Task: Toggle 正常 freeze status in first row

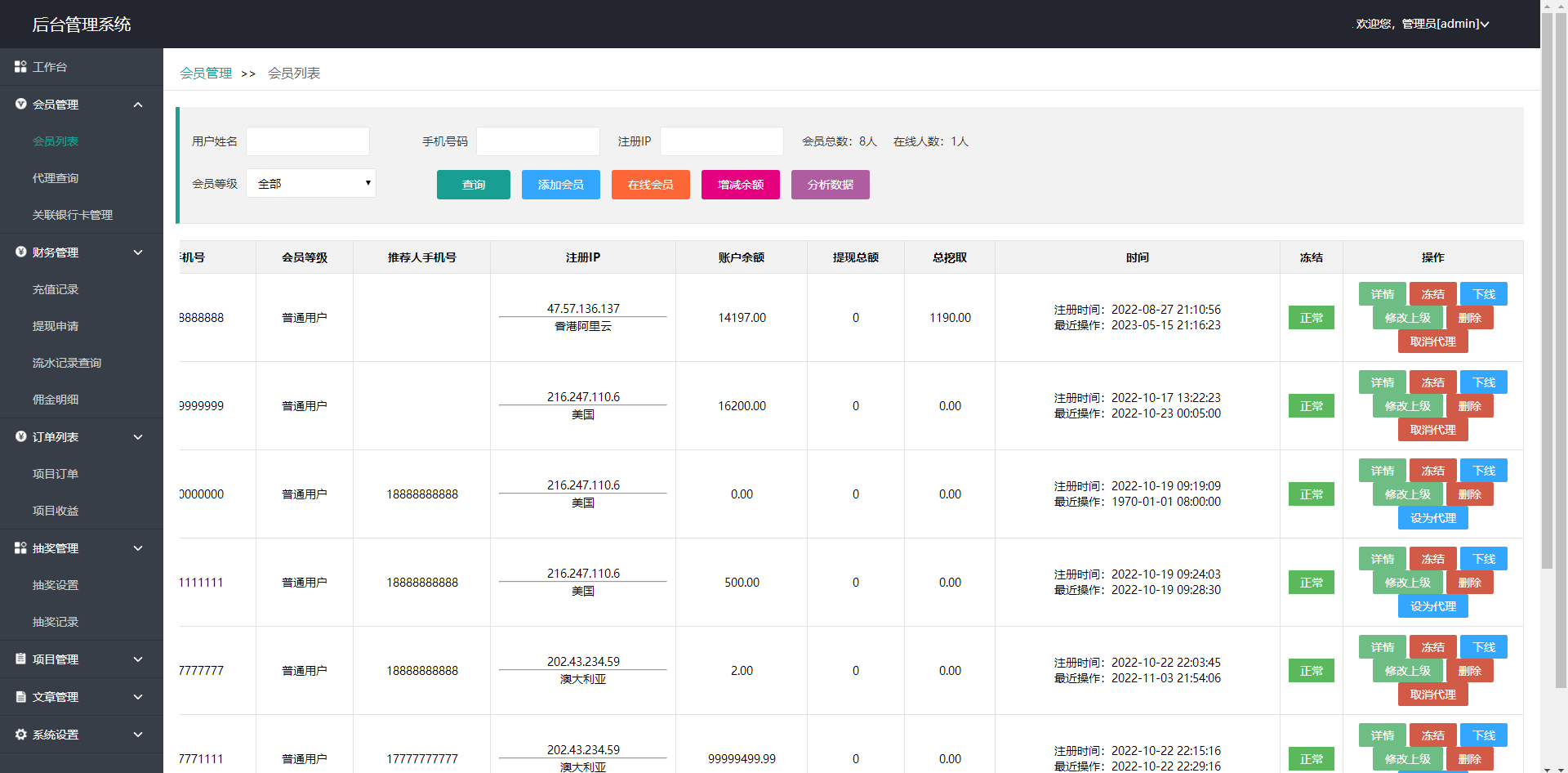Action: pos(1311,318)
